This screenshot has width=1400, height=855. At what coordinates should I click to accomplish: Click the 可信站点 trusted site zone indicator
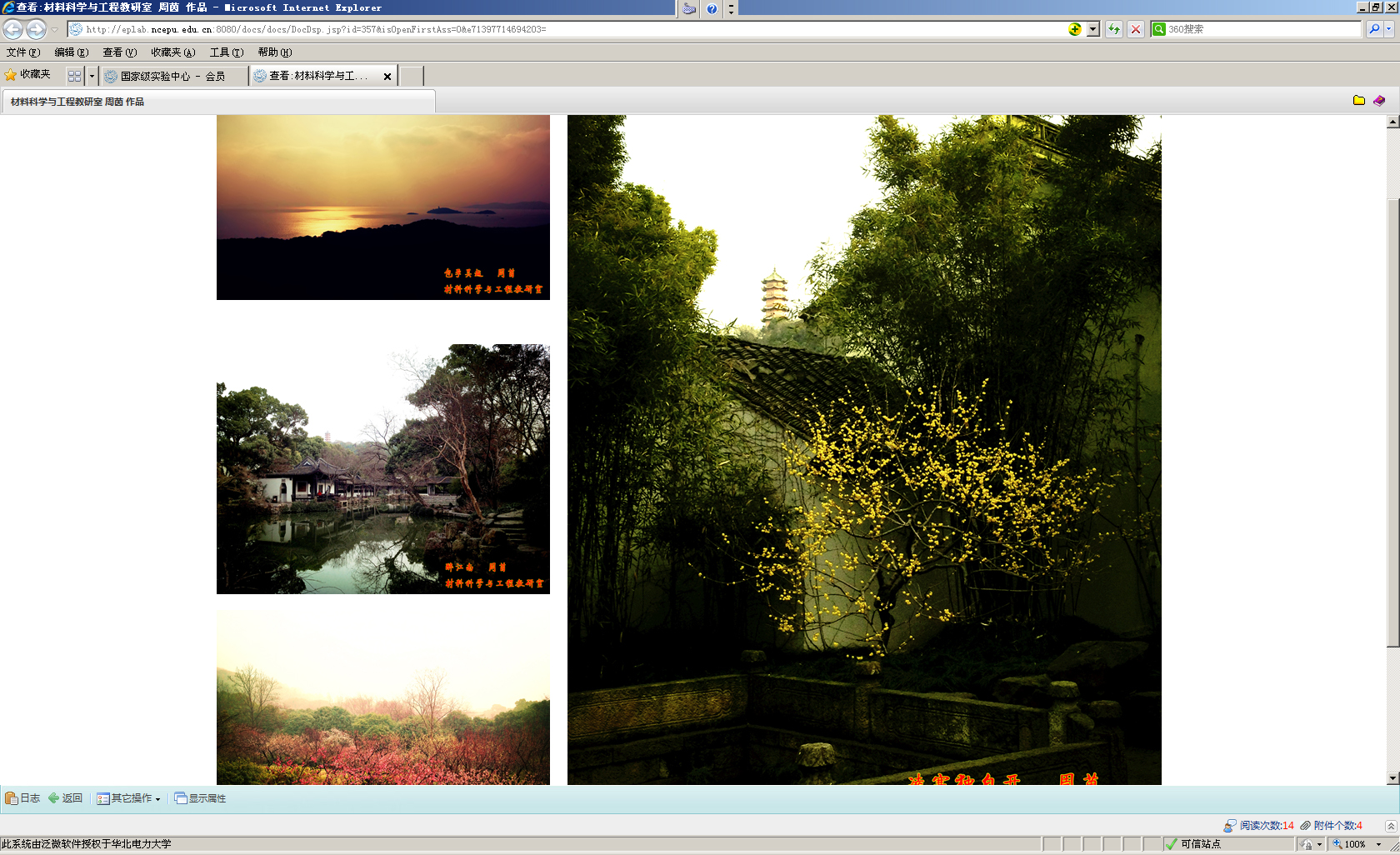coord(1228,844)
